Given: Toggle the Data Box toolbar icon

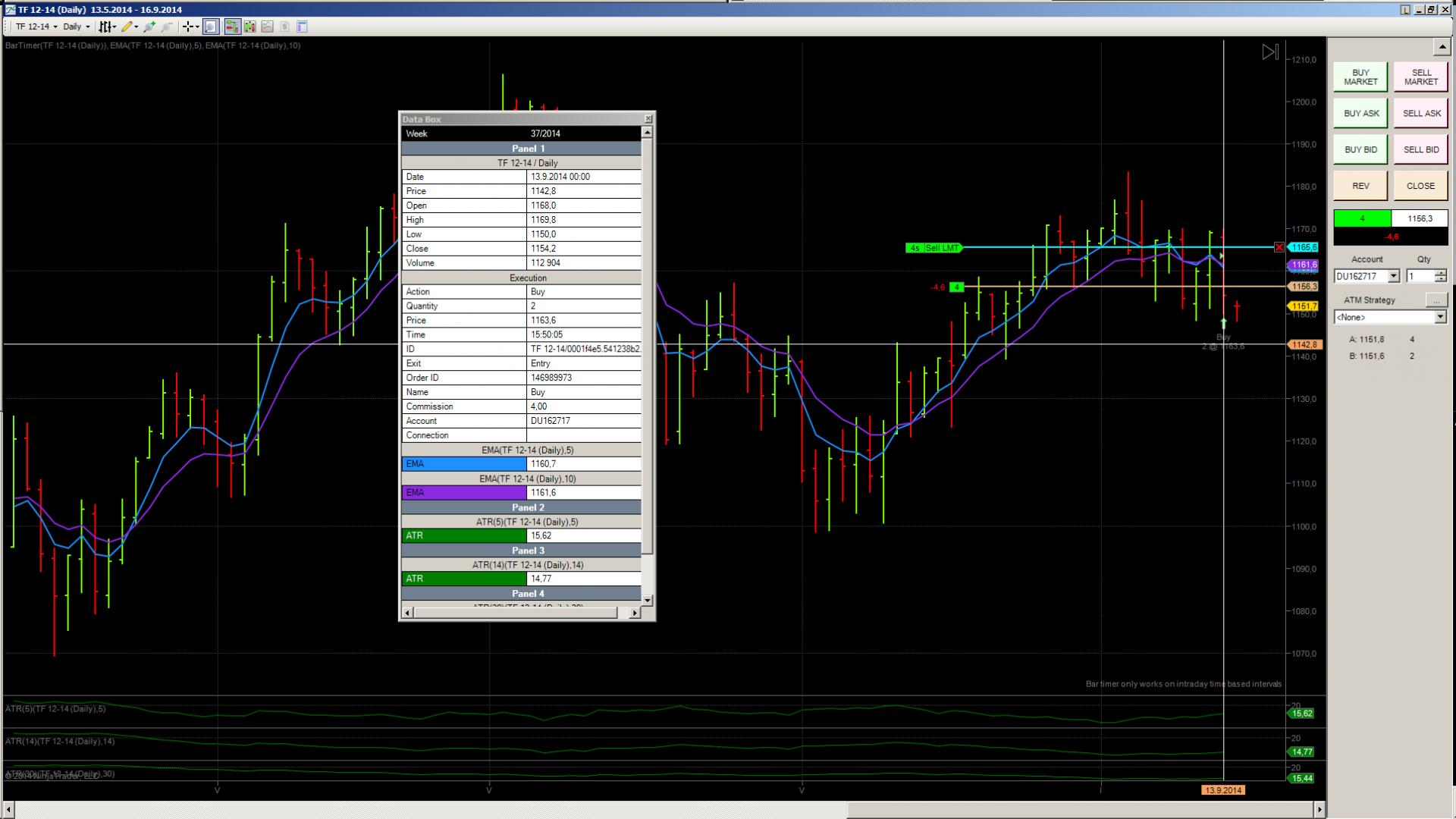Looking at the screenshot, I should 210,27.
